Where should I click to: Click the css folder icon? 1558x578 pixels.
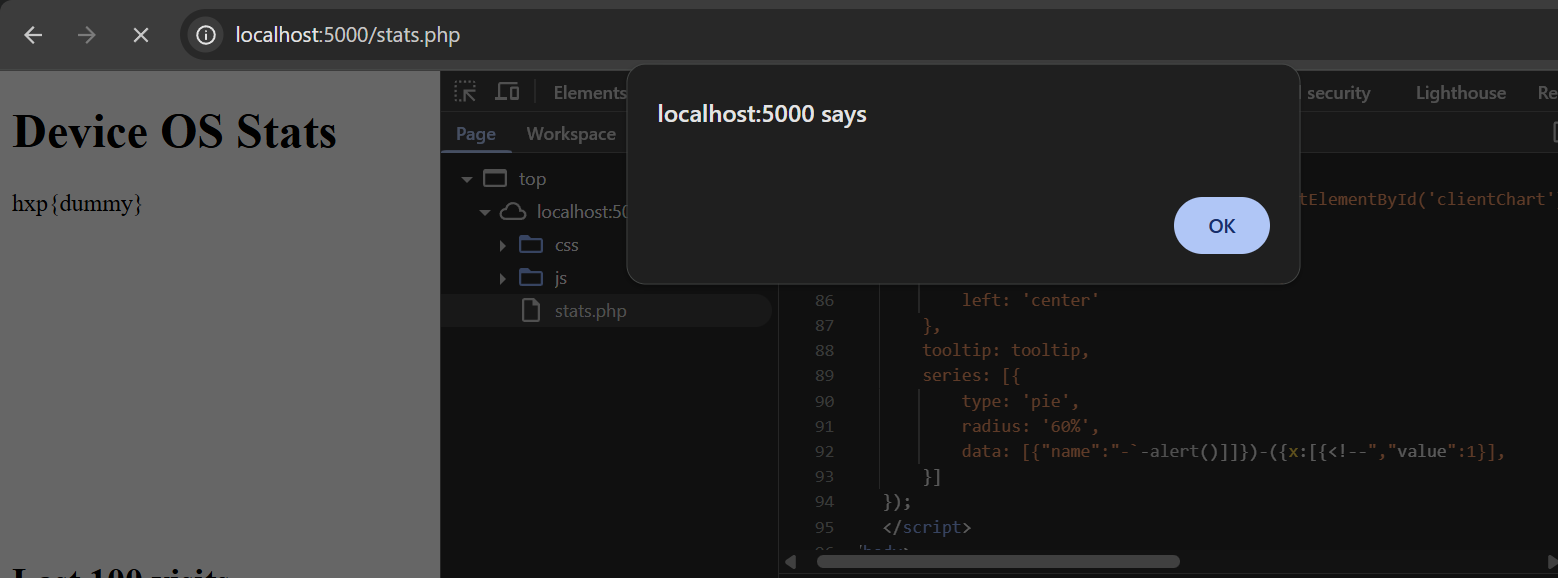[531, 244]
